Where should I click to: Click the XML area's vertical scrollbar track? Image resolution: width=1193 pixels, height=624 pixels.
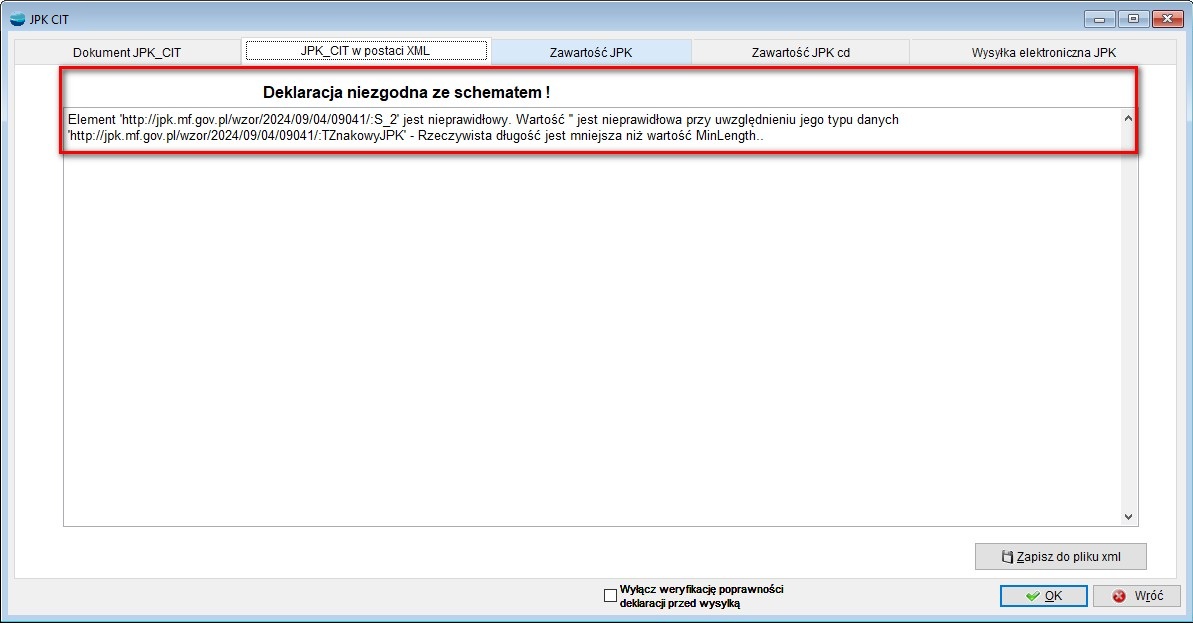tap(1129, 320)
